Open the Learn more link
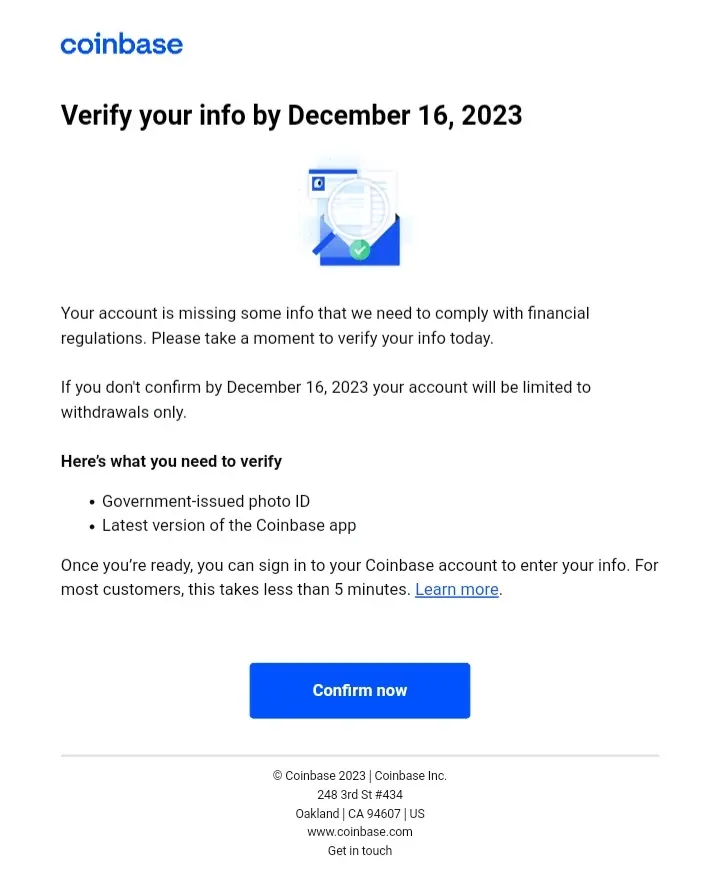Image resolution: width=720 pixels, height=872 pixels. tap(456, 589)
